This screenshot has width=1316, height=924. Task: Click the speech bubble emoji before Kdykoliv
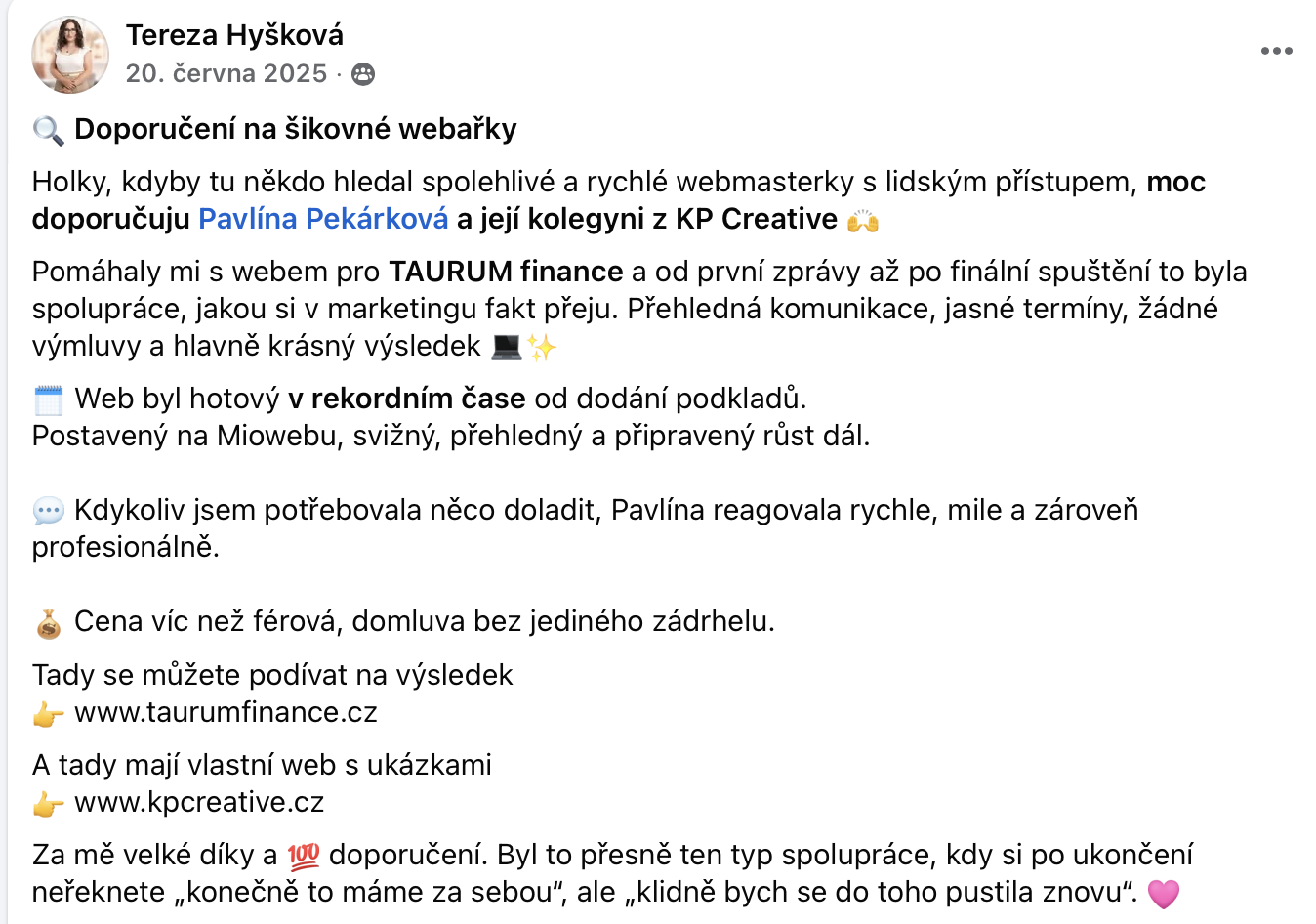(49, 511)
